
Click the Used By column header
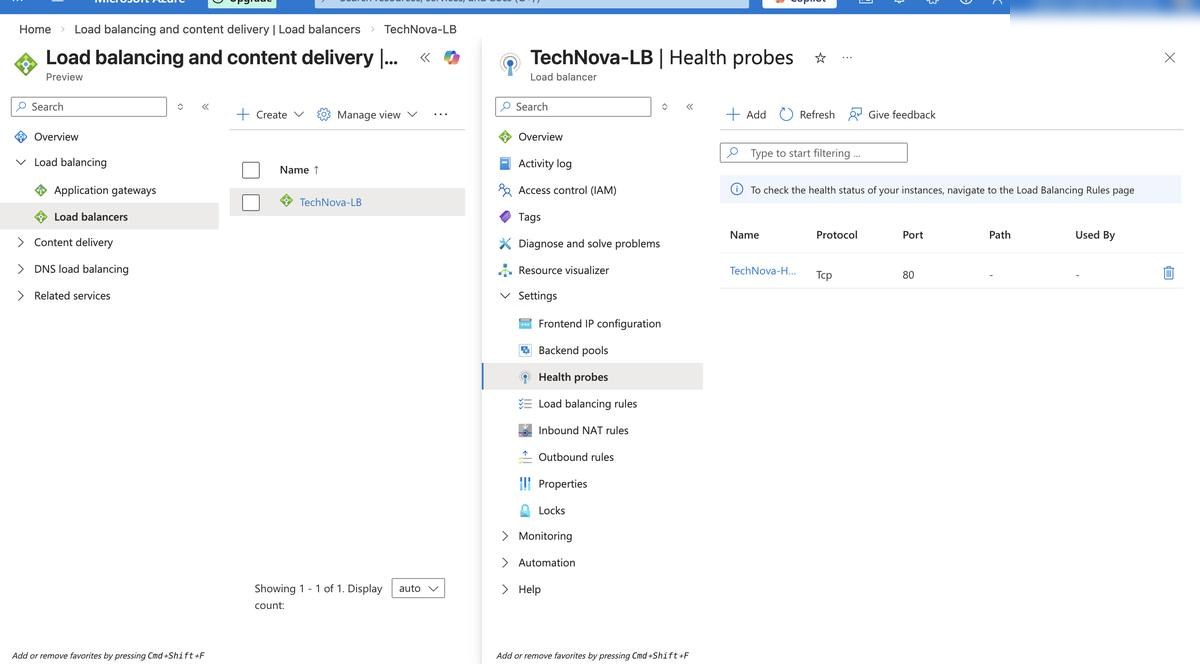click(x=1095, y=235)
